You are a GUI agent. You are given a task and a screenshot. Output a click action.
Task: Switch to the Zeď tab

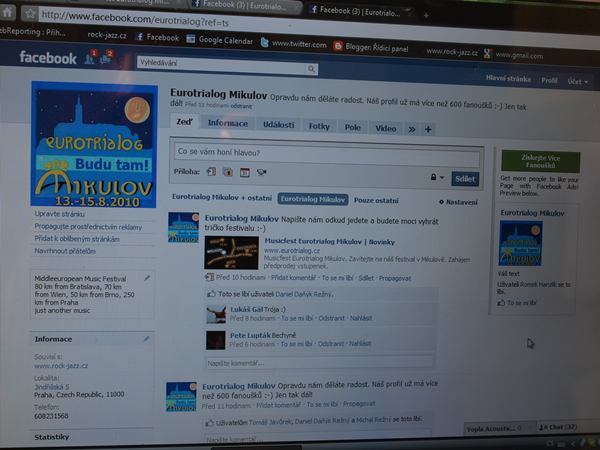point(184,122)
